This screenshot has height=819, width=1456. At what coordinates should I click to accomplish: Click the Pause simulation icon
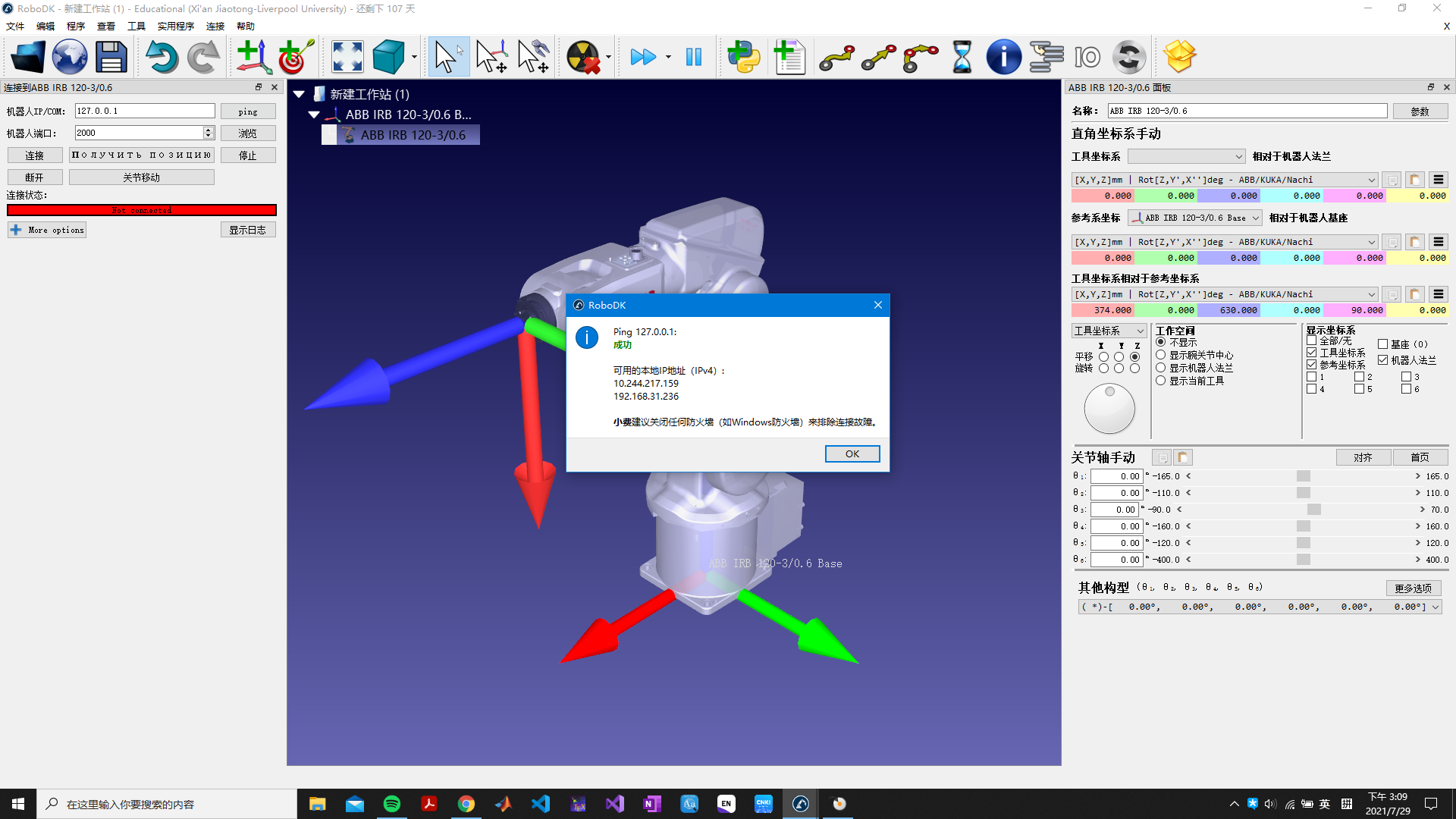pyautogui.click(x=693, y=57)
